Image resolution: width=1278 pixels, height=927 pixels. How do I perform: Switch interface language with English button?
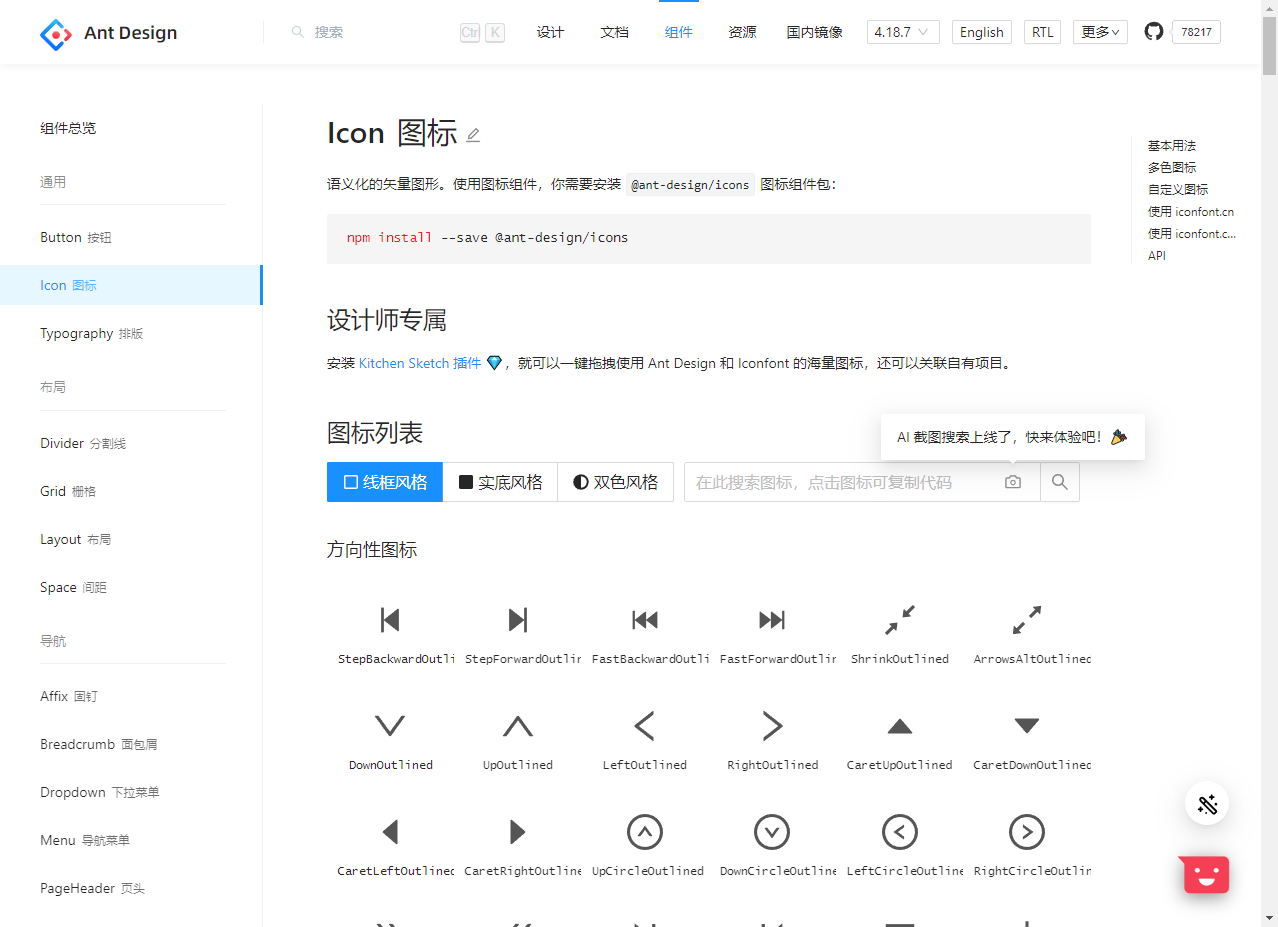[x=981, y=31]
